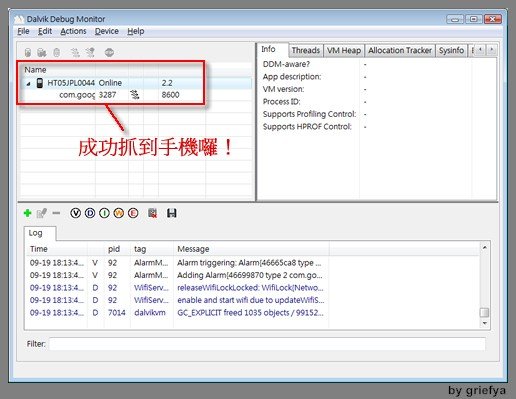Viewport: 516px width, 399px height.
Task: Toggle Debug log level filter
Action: tap(90, 213)
